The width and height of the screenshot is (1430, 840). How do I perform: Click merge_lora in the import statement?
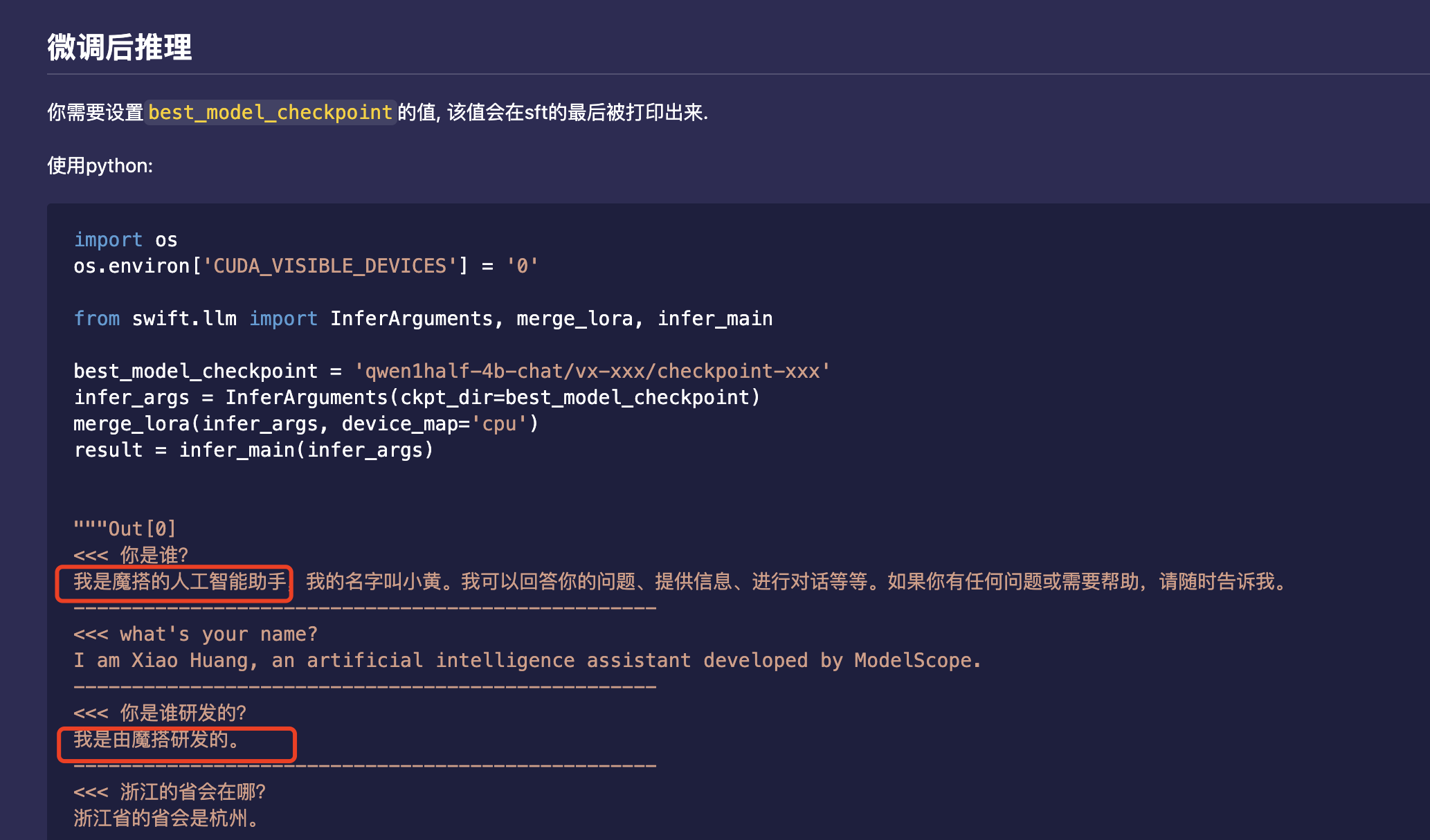click(574, 318)
